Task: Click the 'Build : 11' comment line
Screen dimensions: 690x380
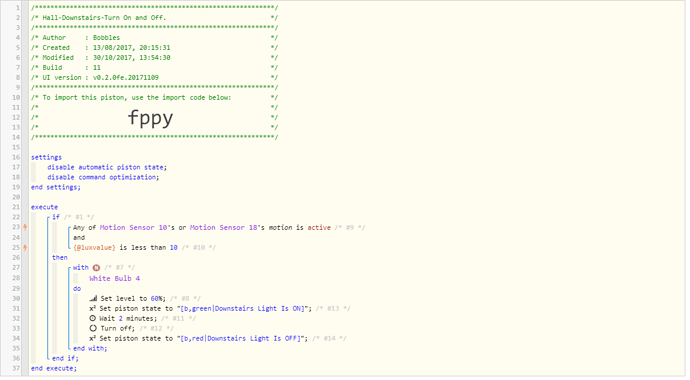Action: 71,67
